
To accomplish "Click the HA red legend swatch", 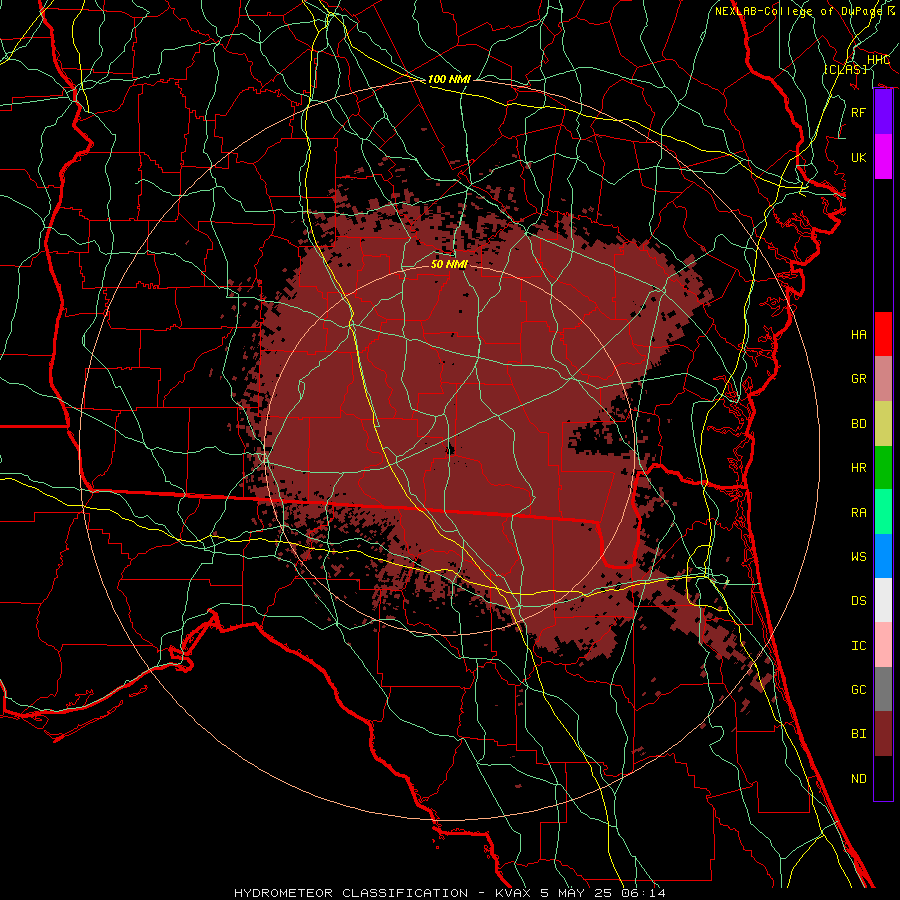I will point(883,334).
